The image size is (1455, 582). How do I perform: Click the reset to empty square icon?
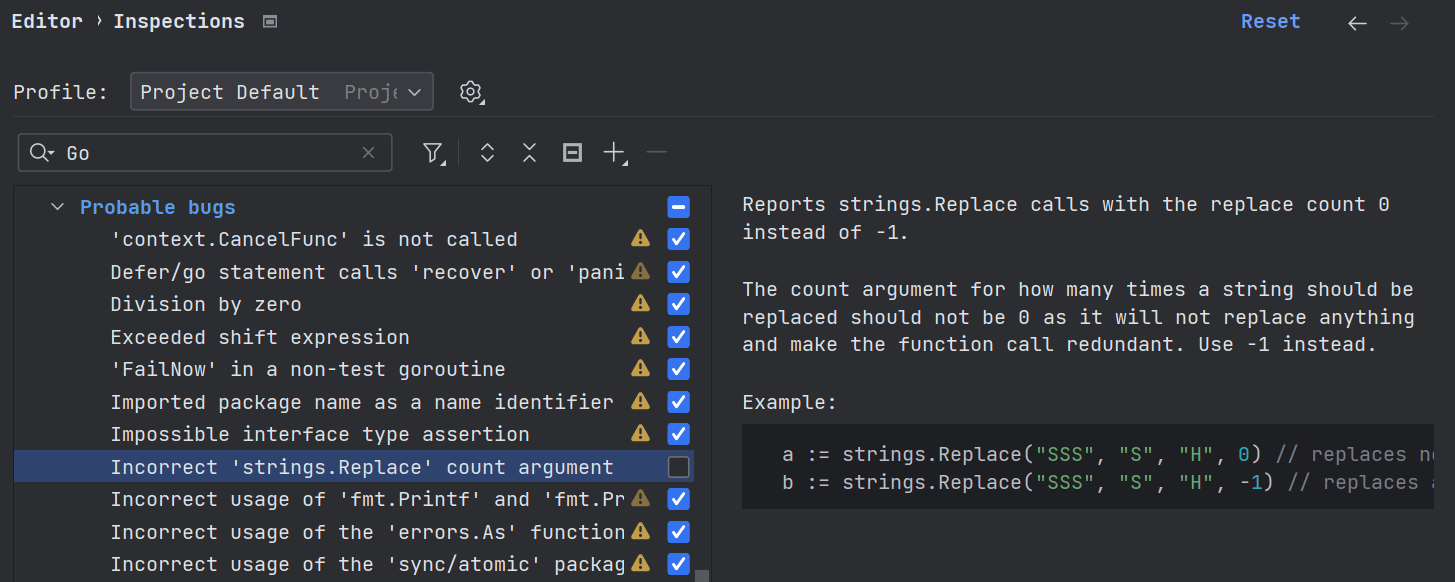click(x=572, y=153)
